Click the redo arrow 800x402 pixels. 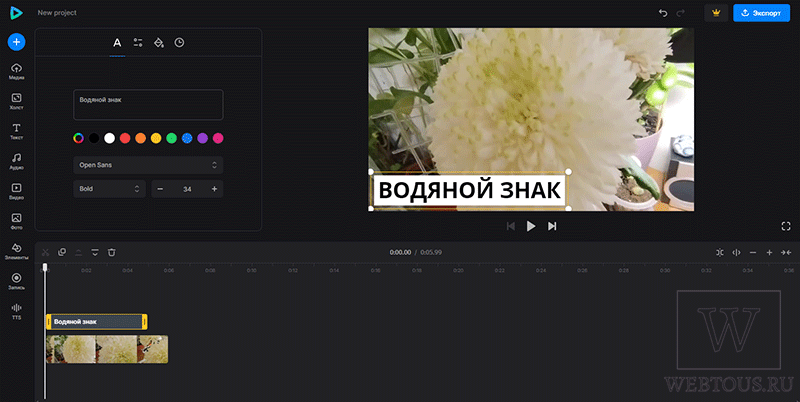pos(680,13)
